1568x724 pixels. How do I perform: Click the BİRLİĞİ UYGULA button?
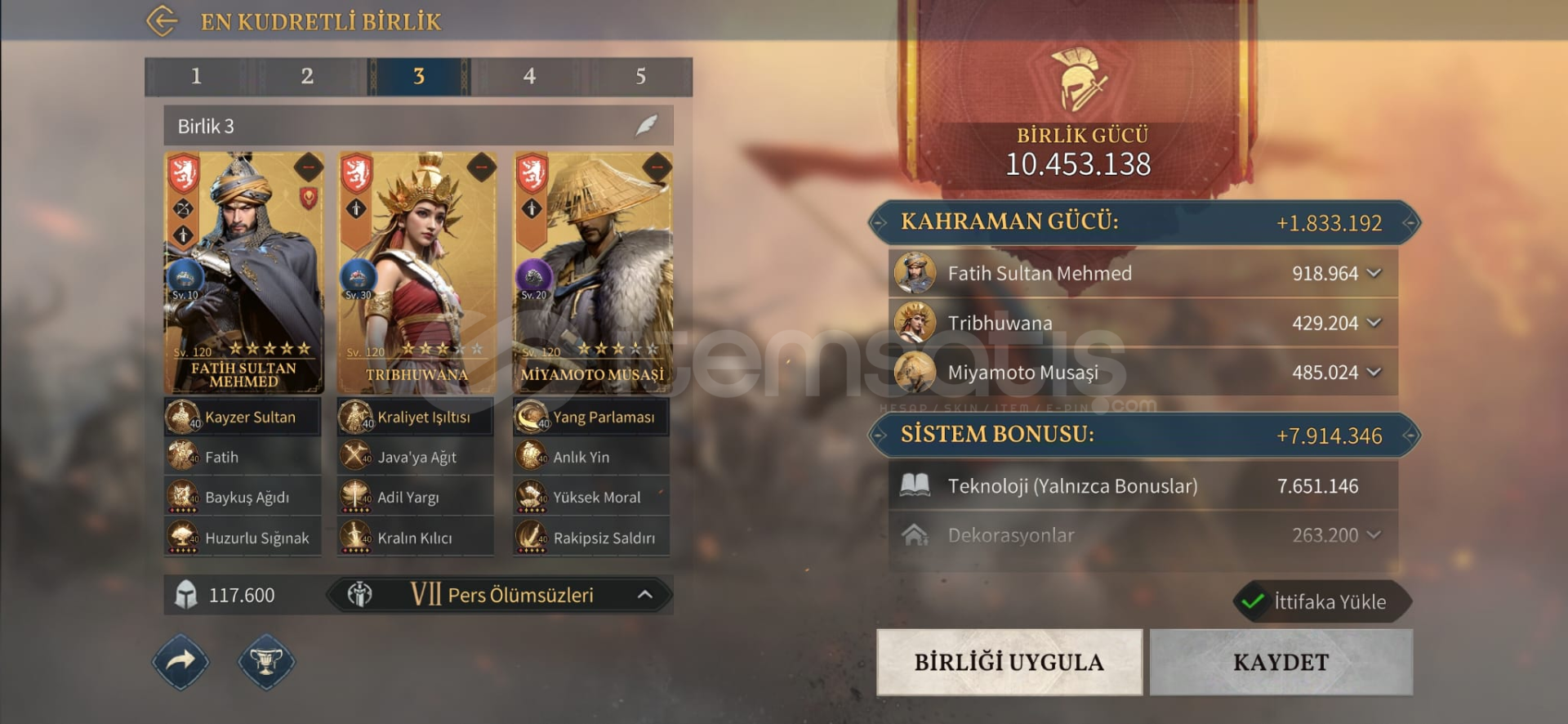click(x=1009, y=662)
